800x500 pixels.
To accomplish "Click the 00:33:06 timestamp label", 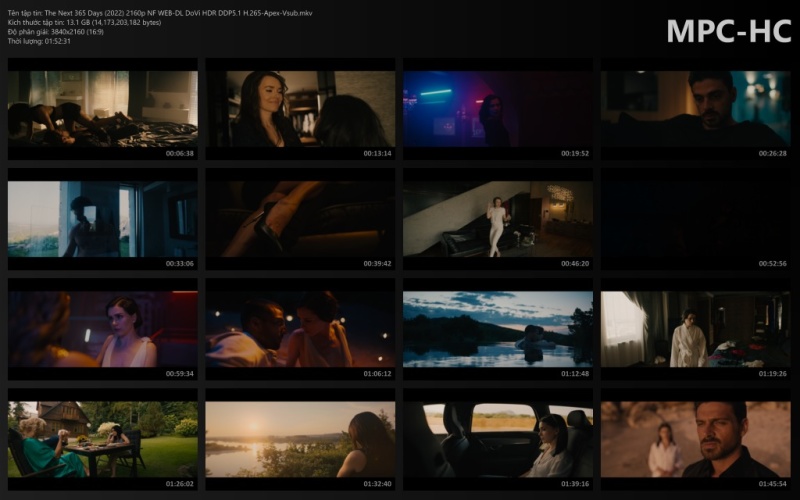I will pyautogui.click(x=180, y=263).
